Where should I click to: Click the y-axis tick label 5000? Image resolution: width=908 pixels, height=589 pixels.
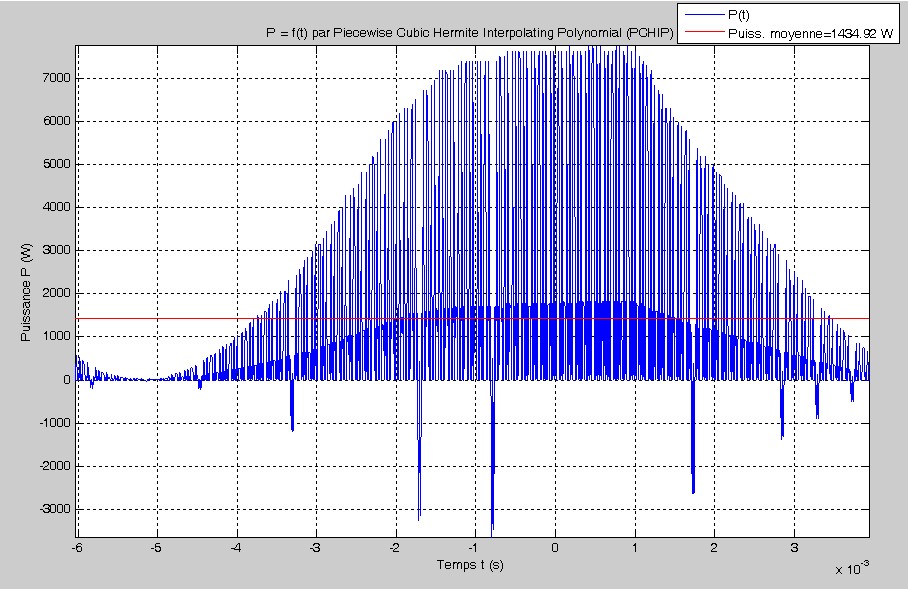[x=56, y=164]
